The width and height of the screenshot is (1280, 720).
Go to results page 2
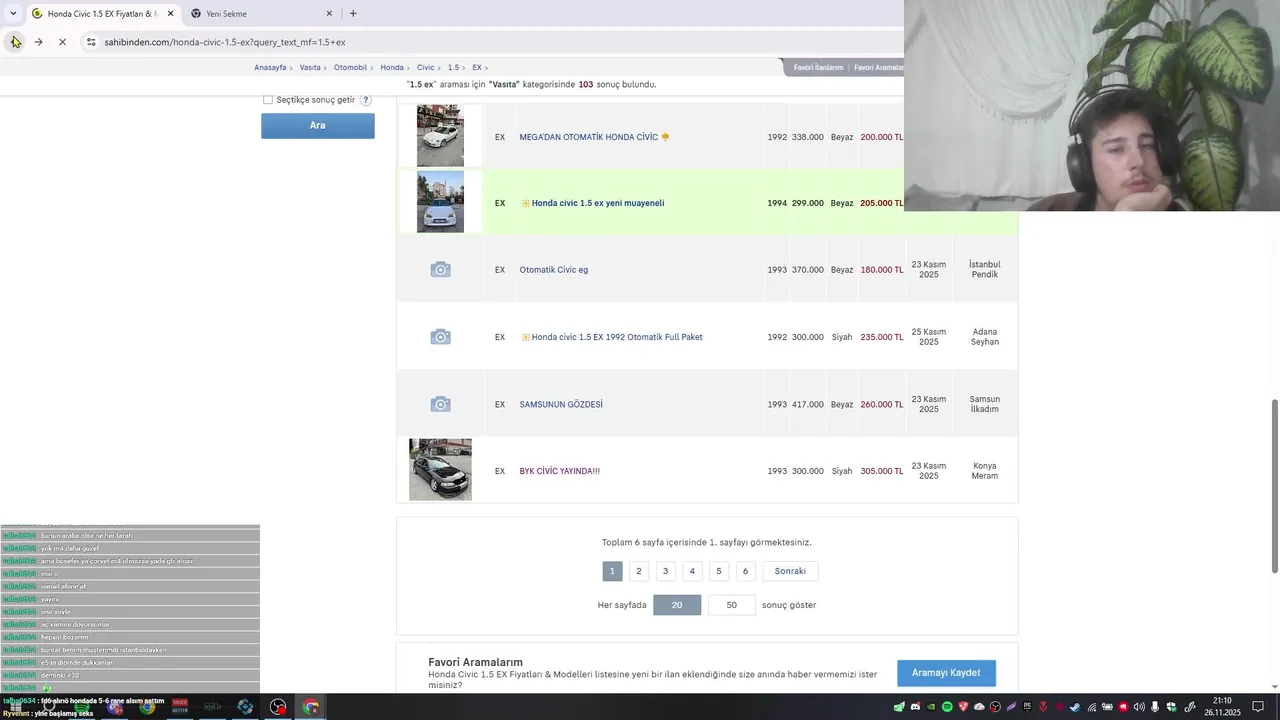point(639,571)
